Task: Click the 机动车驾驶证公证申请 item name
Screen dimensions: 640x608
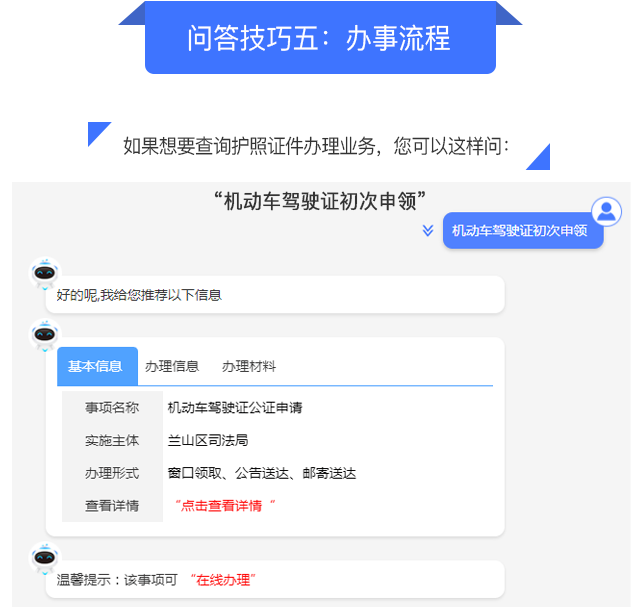Action: pos(235,408)
